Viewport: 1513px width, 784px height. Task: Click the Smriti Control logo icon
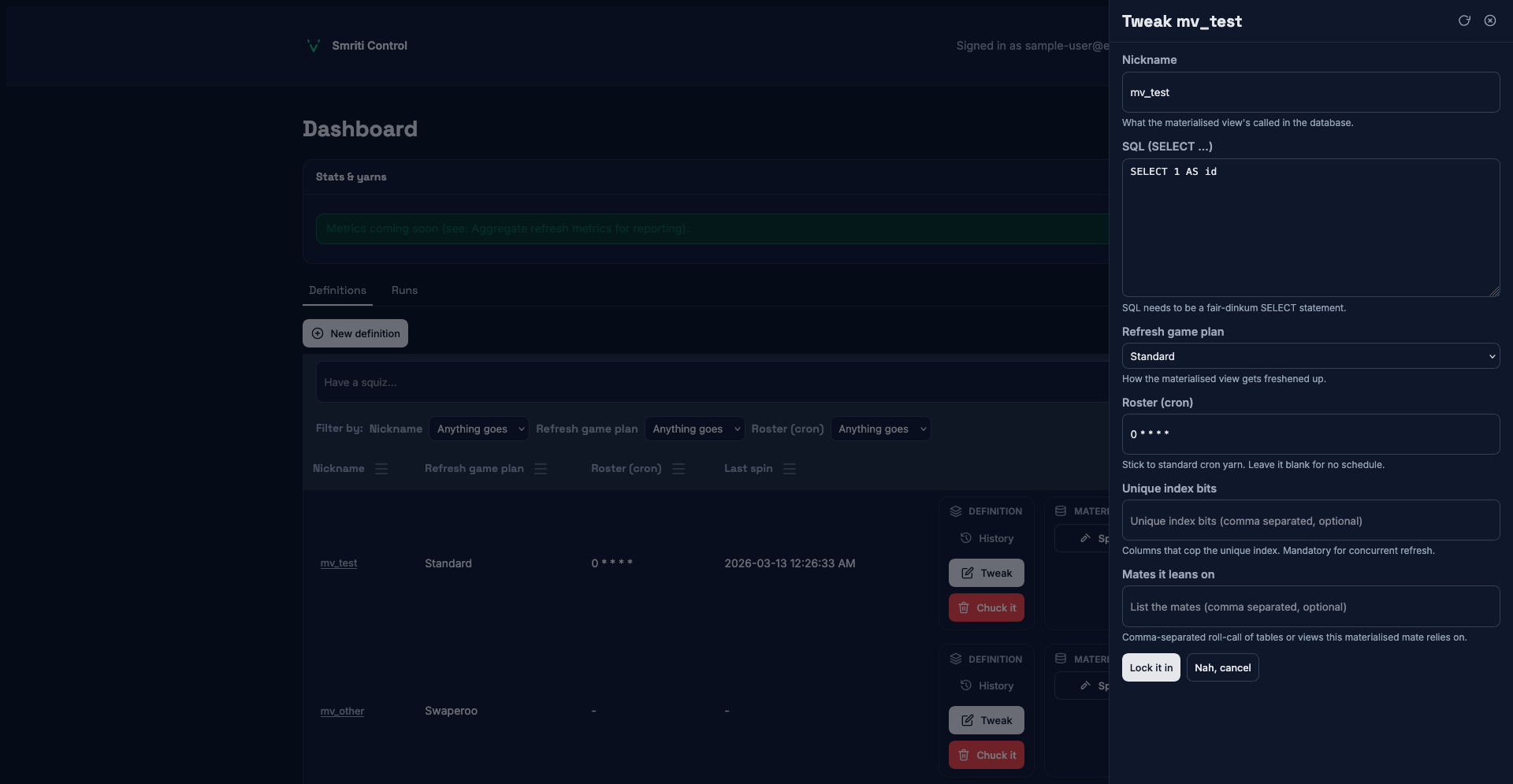tap(313, 46)
